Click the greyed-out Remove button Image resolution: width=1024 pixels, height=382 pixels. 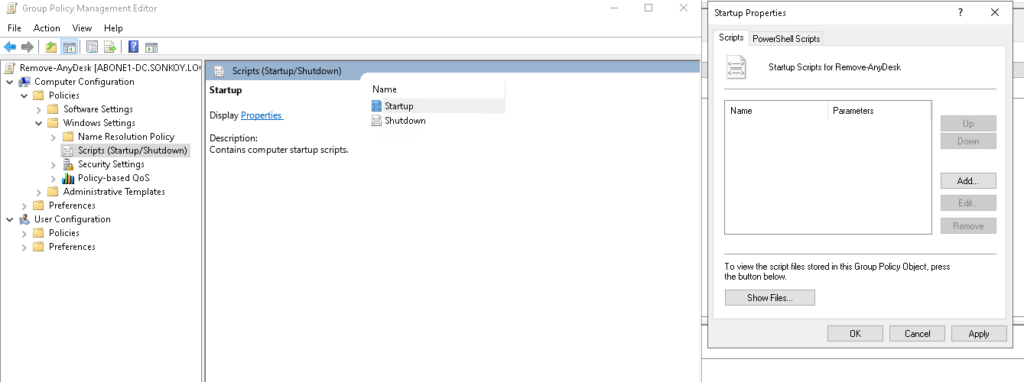tap(968, 226)
